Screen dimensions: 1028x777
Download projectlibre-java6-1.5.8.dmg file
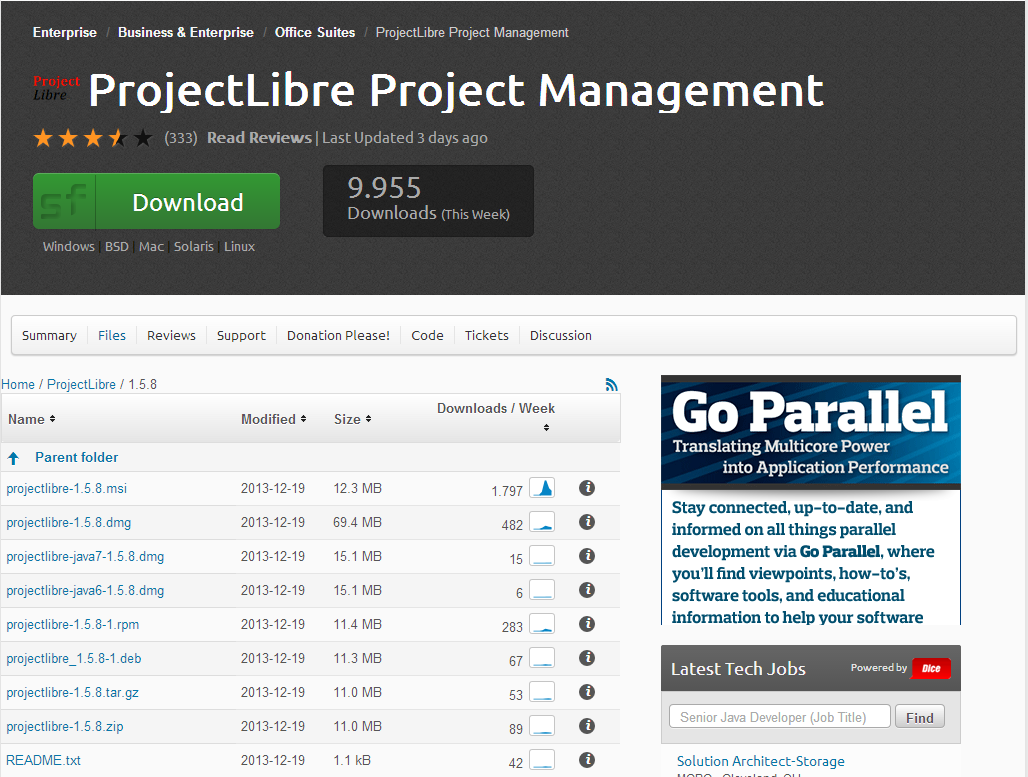point(85,591)
